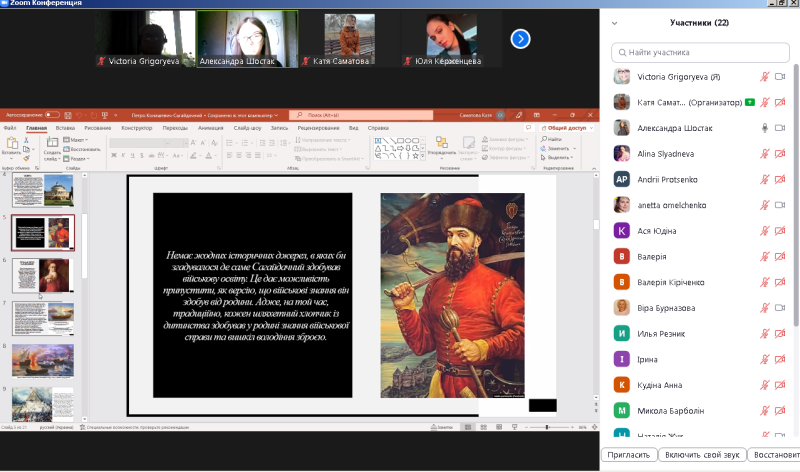800x472 pixels.
Task: Click the camera icon in anetta omelchenko's row
Action: (x=780, y=205)
